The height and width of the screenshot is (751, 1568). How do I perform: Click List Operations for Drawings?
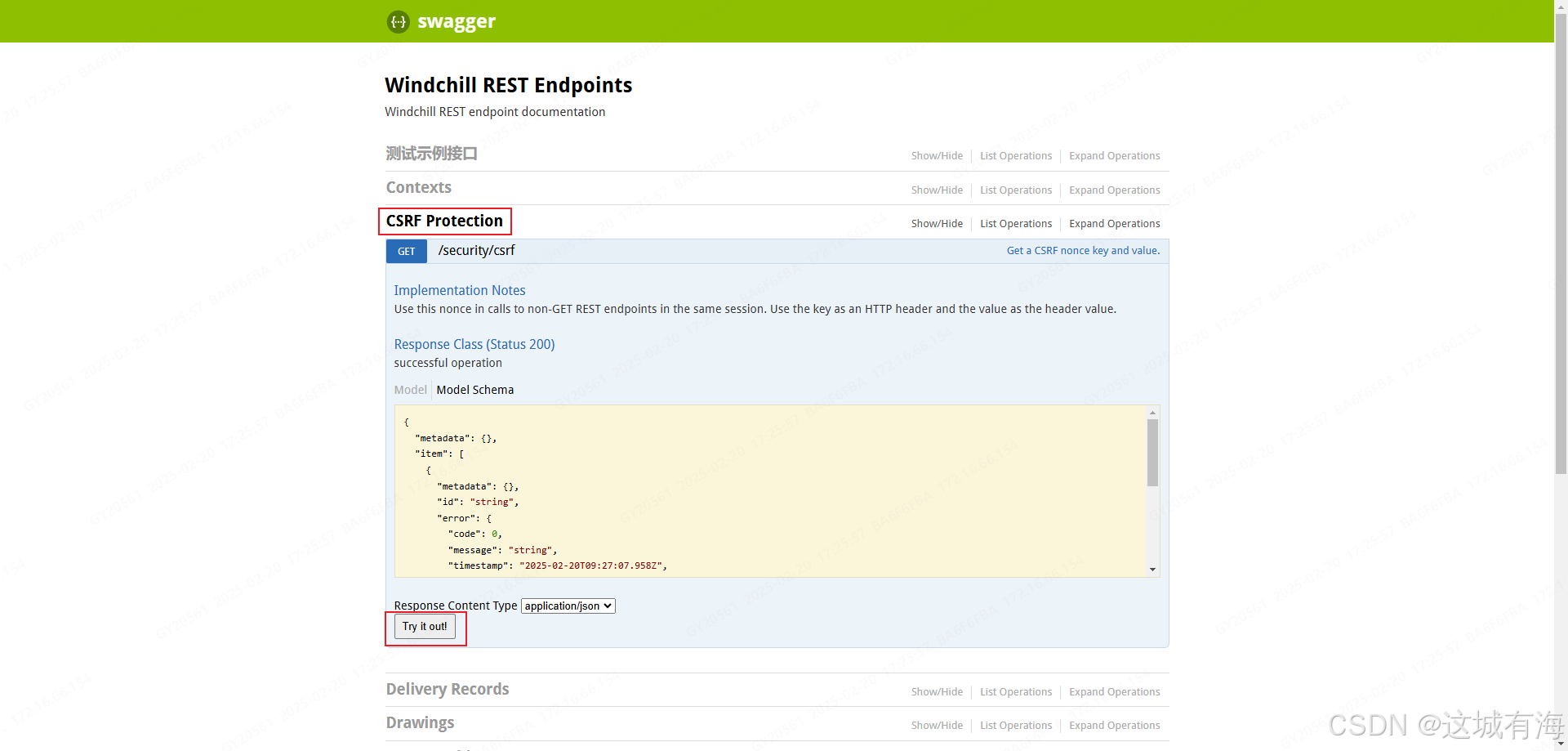(x=1016, y=726)
